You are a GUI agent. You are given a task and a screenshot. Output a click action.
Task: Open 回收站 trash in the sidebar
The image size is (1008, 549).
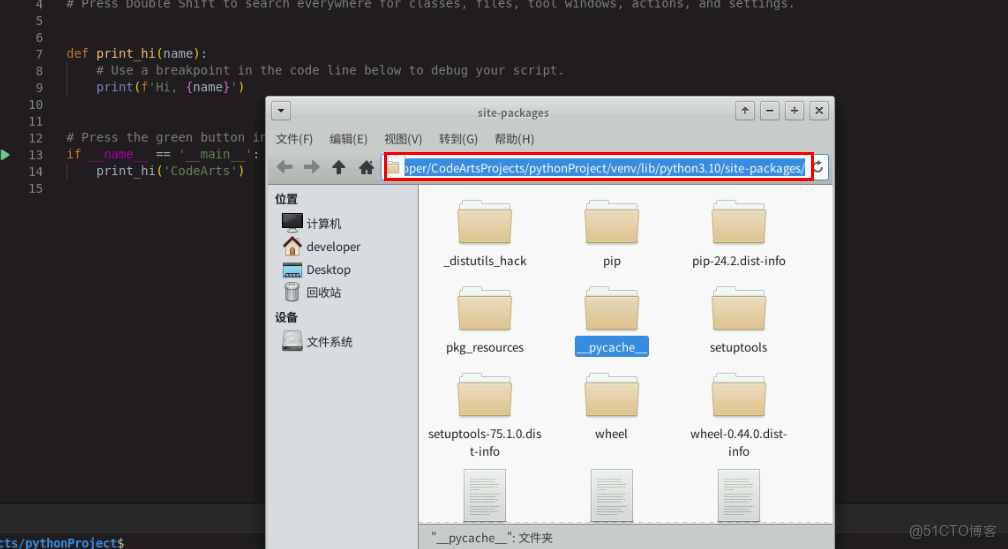point(312,292)
